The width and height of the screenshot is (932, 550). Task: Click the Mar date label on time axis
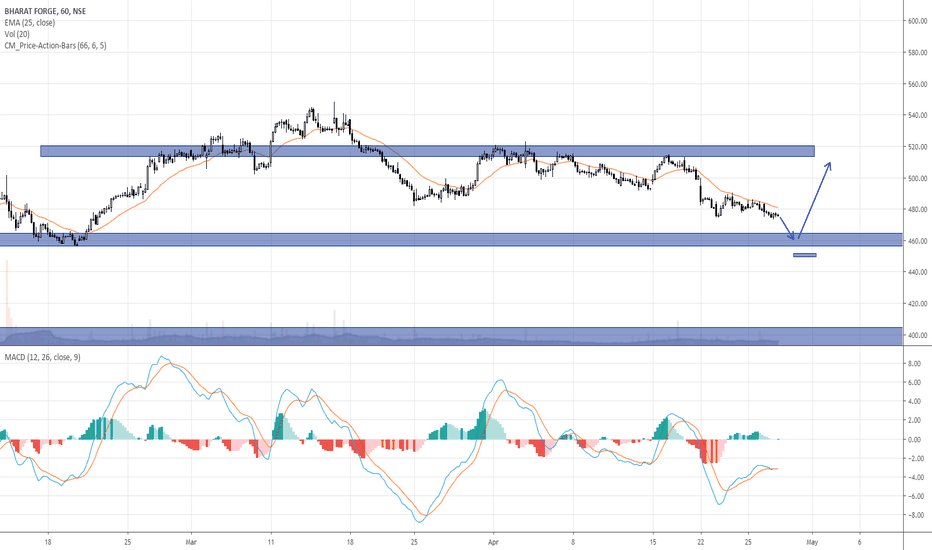click(191, 542)
